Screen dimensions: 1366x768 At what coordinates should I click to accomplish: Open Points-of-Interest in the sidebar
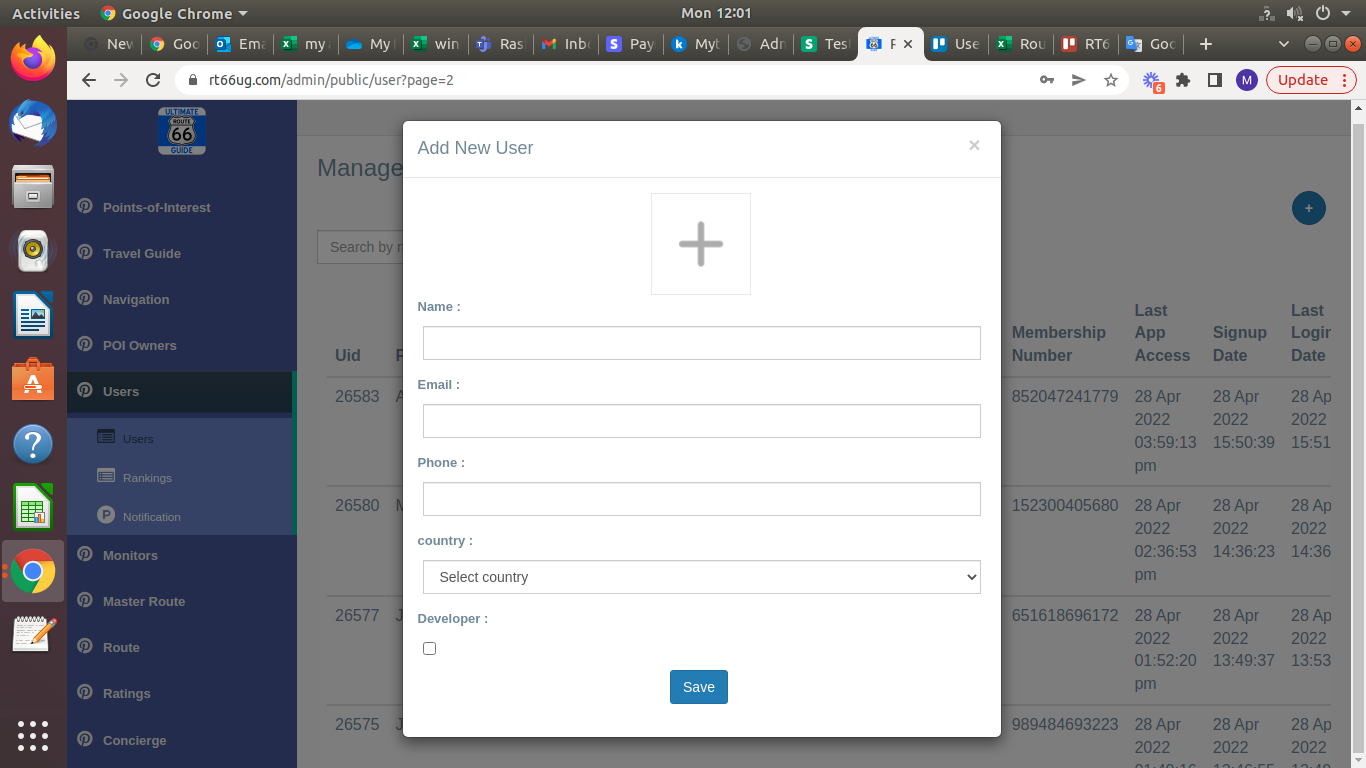[156, 208]
